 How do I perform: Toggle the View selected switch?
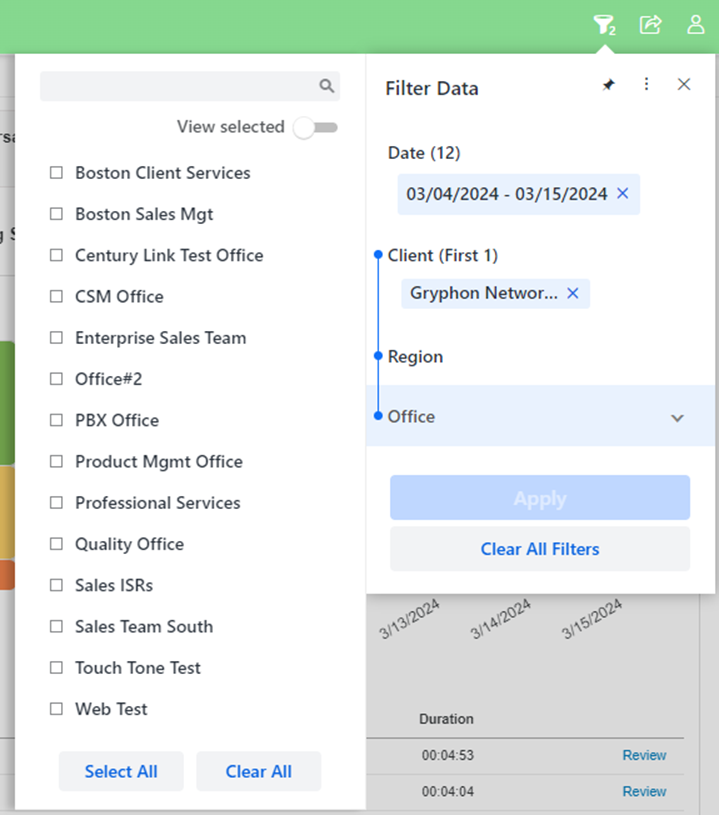pos(315,127)
